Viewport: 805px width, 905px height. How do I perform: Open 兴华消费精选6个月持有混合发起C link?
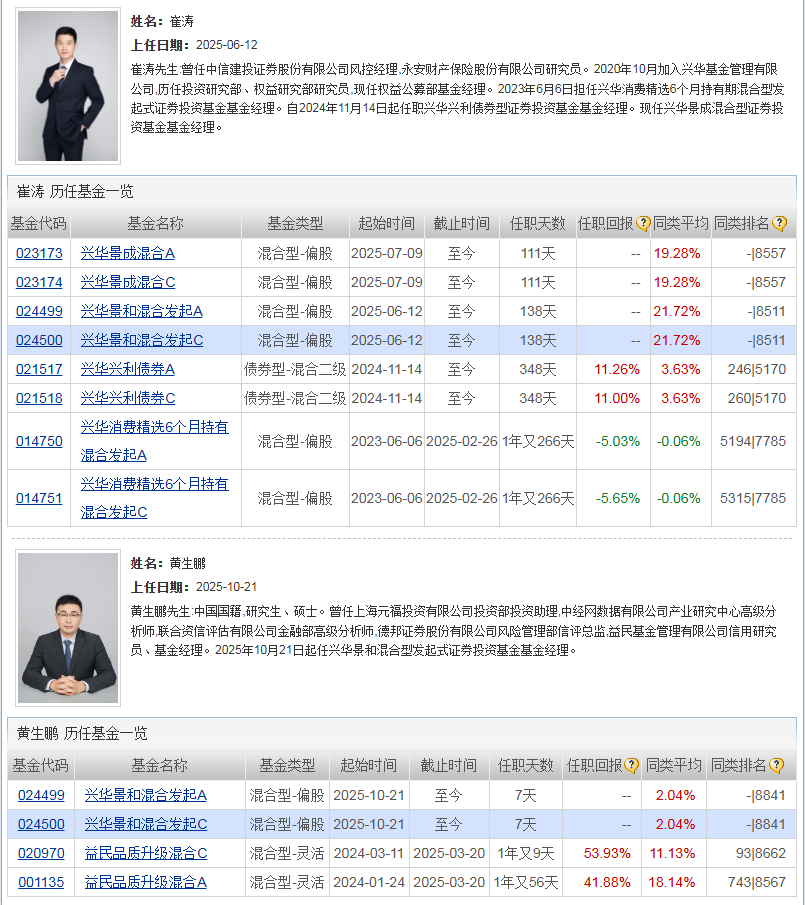click(154, 498)
